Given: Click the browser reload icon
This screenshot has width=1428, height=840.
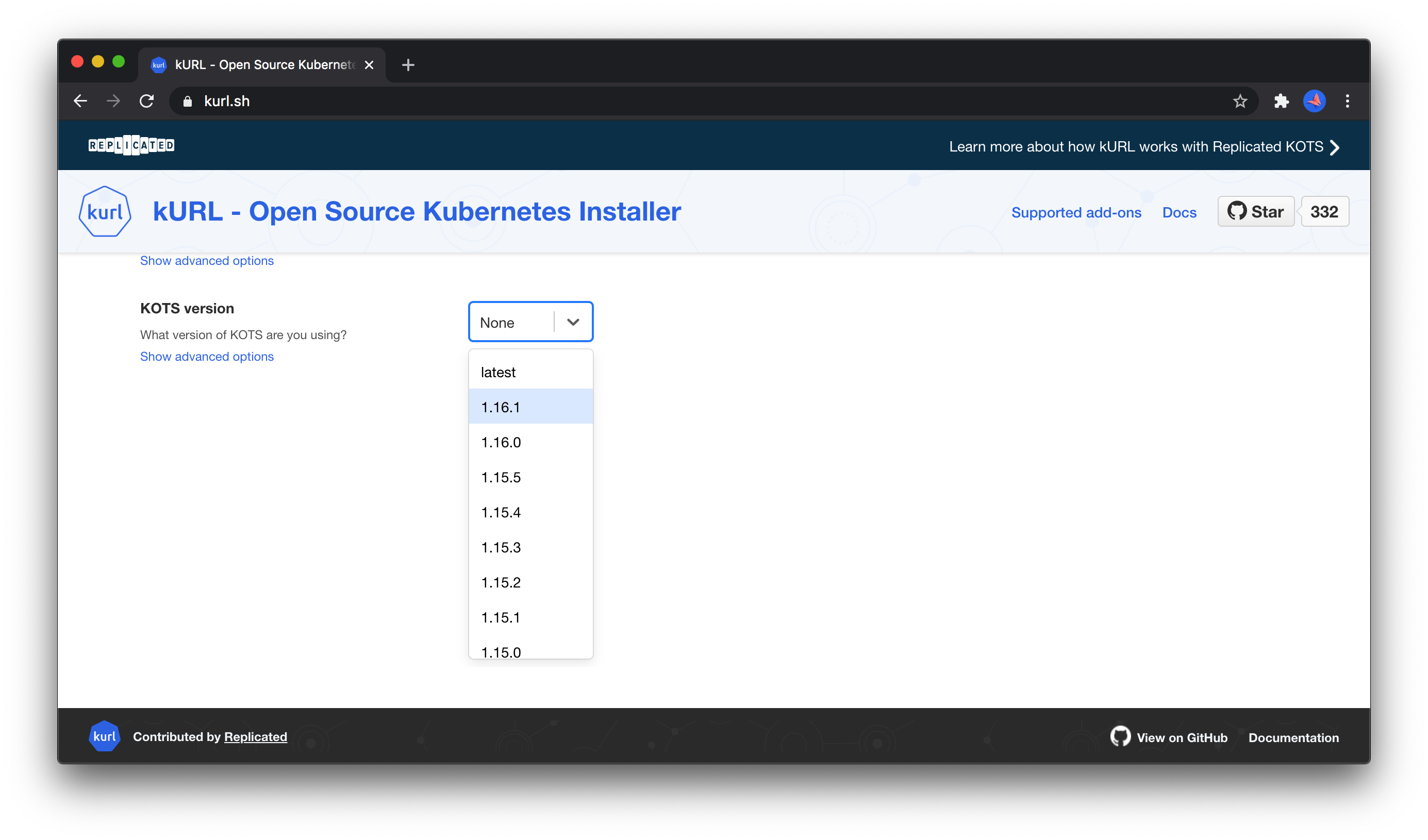Looking at the screenshot, I should click(x=146, y=101).
